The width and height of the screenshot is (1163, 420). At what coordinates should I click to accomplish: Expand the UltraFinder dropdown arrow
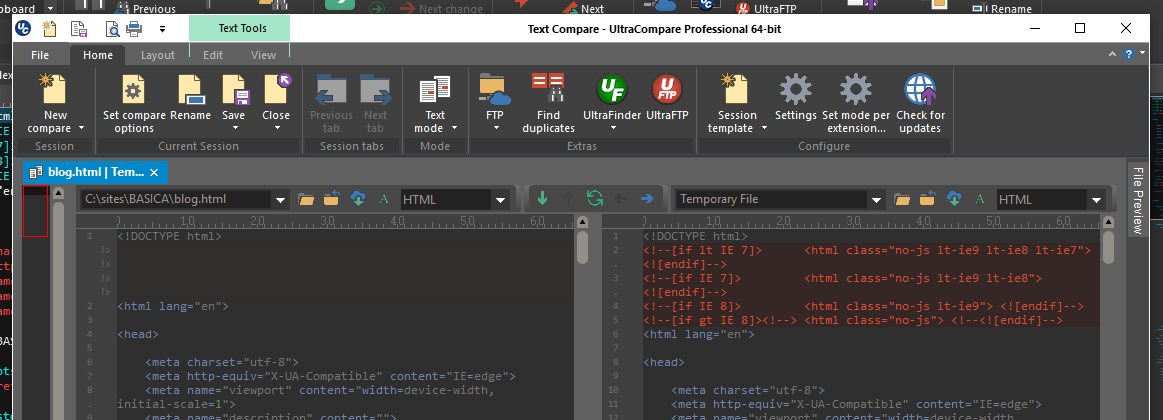click(613, 128)
